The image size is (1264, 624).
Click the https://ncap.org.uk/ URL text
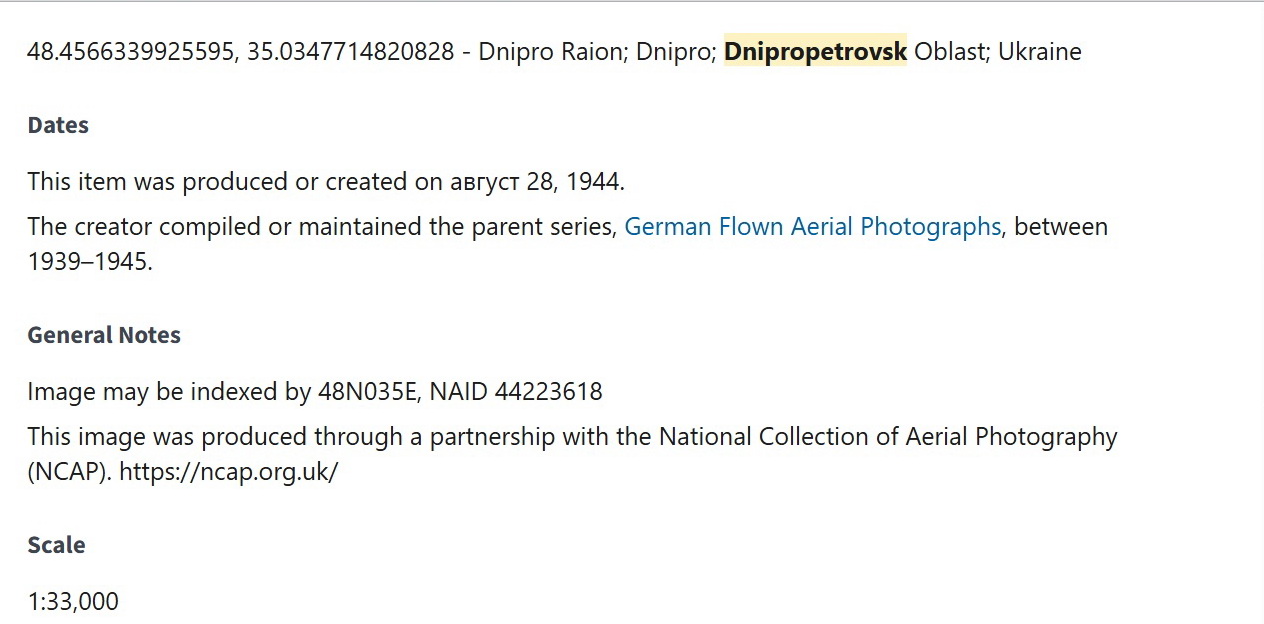228,472
